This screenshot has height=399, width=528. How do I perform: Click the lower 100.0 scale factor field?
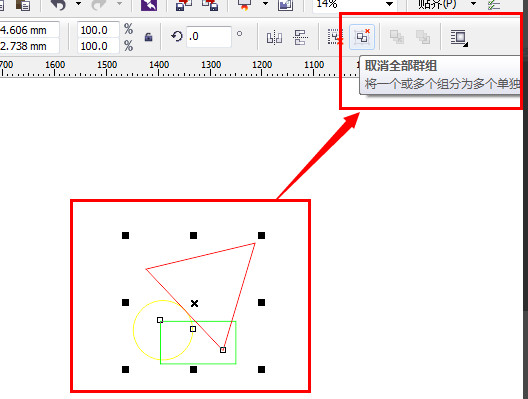98,46
